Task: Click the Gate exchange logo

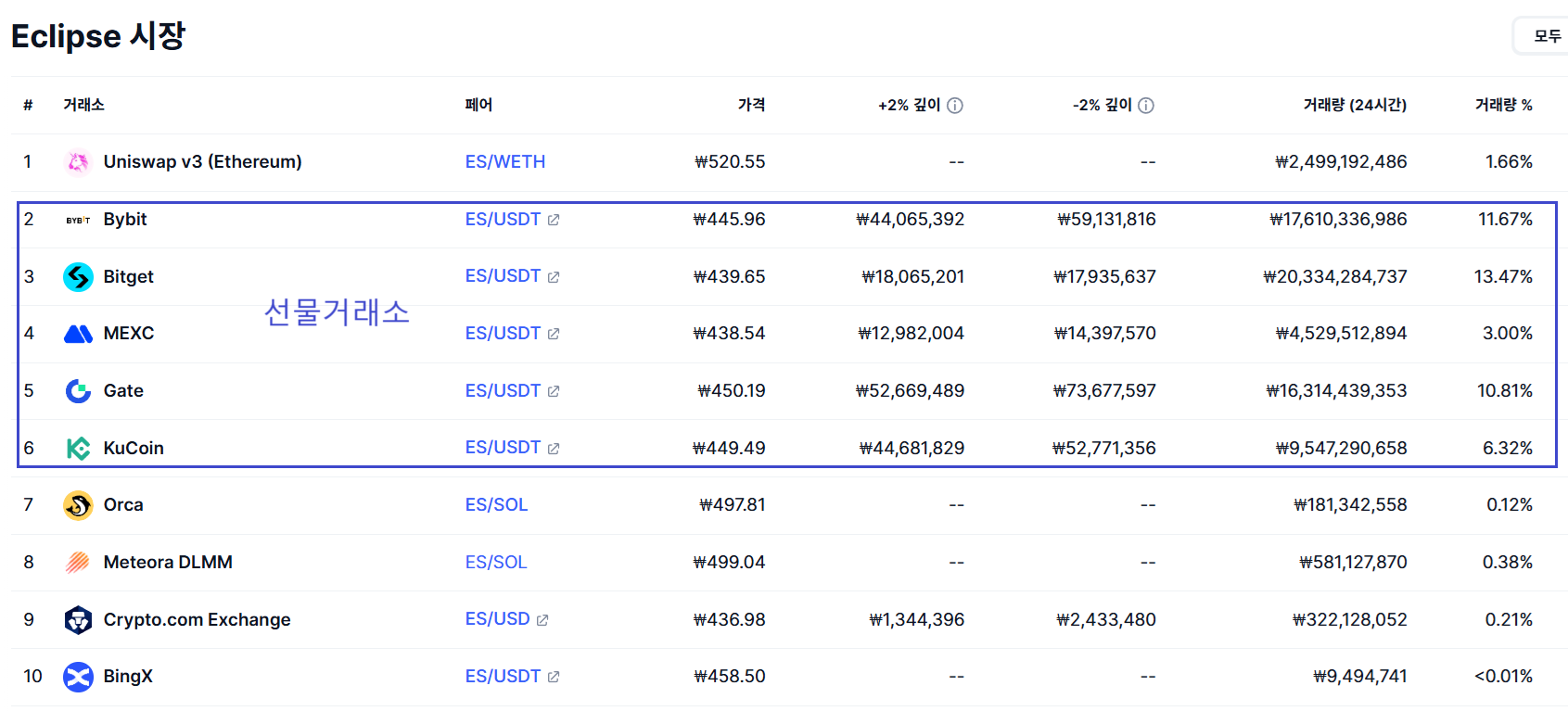Action: click(78, 391)
